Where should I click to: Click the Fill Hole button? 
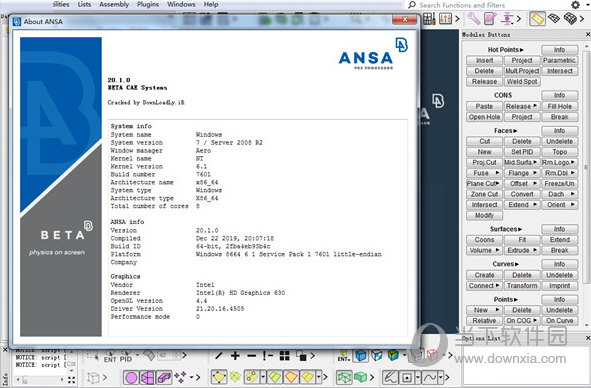pyautogui.click(x=559, y=106)
